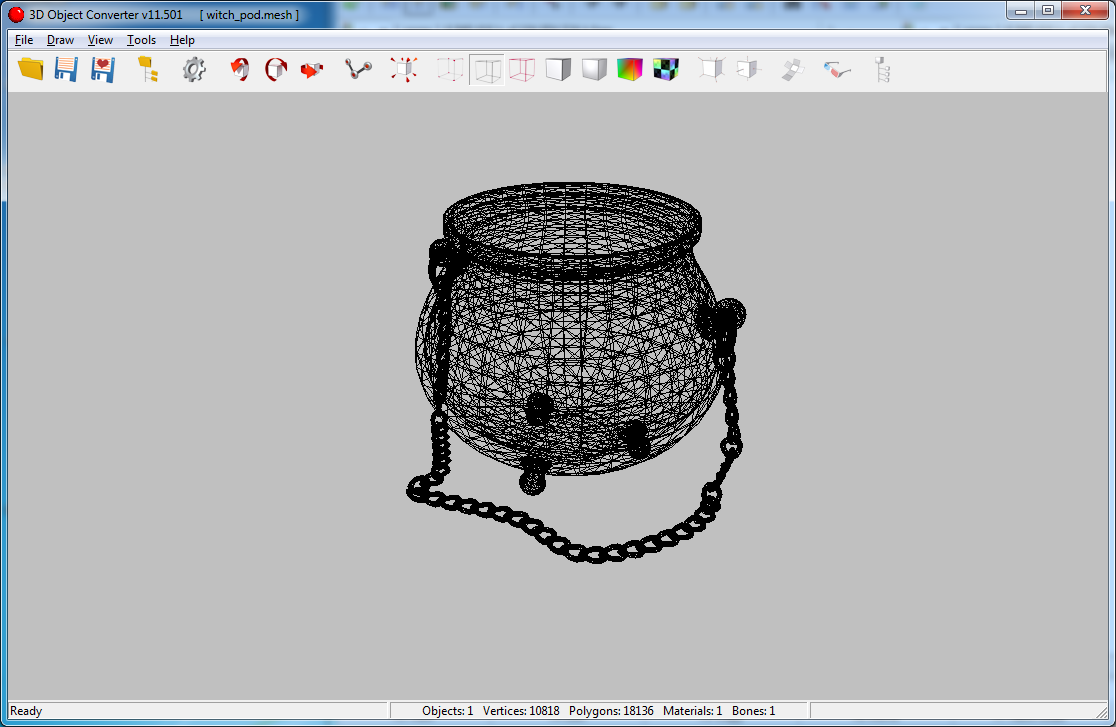This screenshot has width=1116, height=727.
Task: Toggle the selected gray wireframe cube mode
Action: [x=487, y=70]
